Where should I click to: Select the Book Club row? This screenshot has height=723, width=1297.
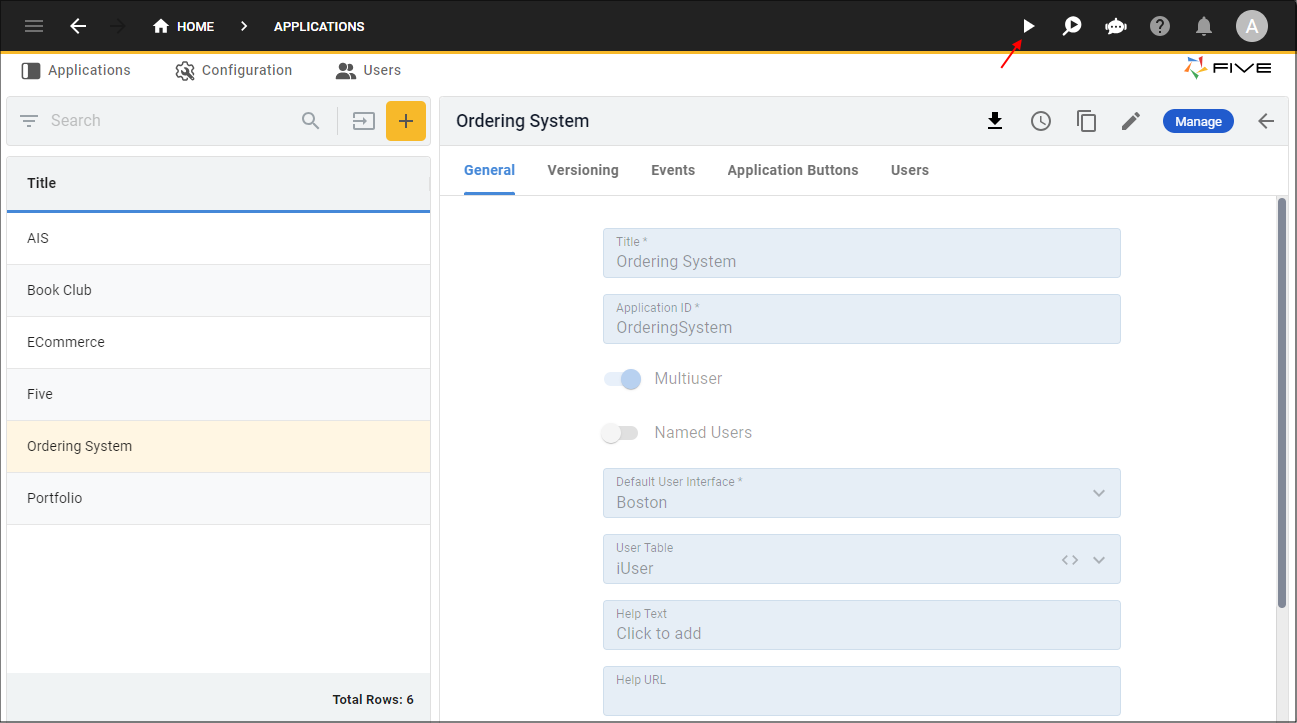click(x=218, y=290)
